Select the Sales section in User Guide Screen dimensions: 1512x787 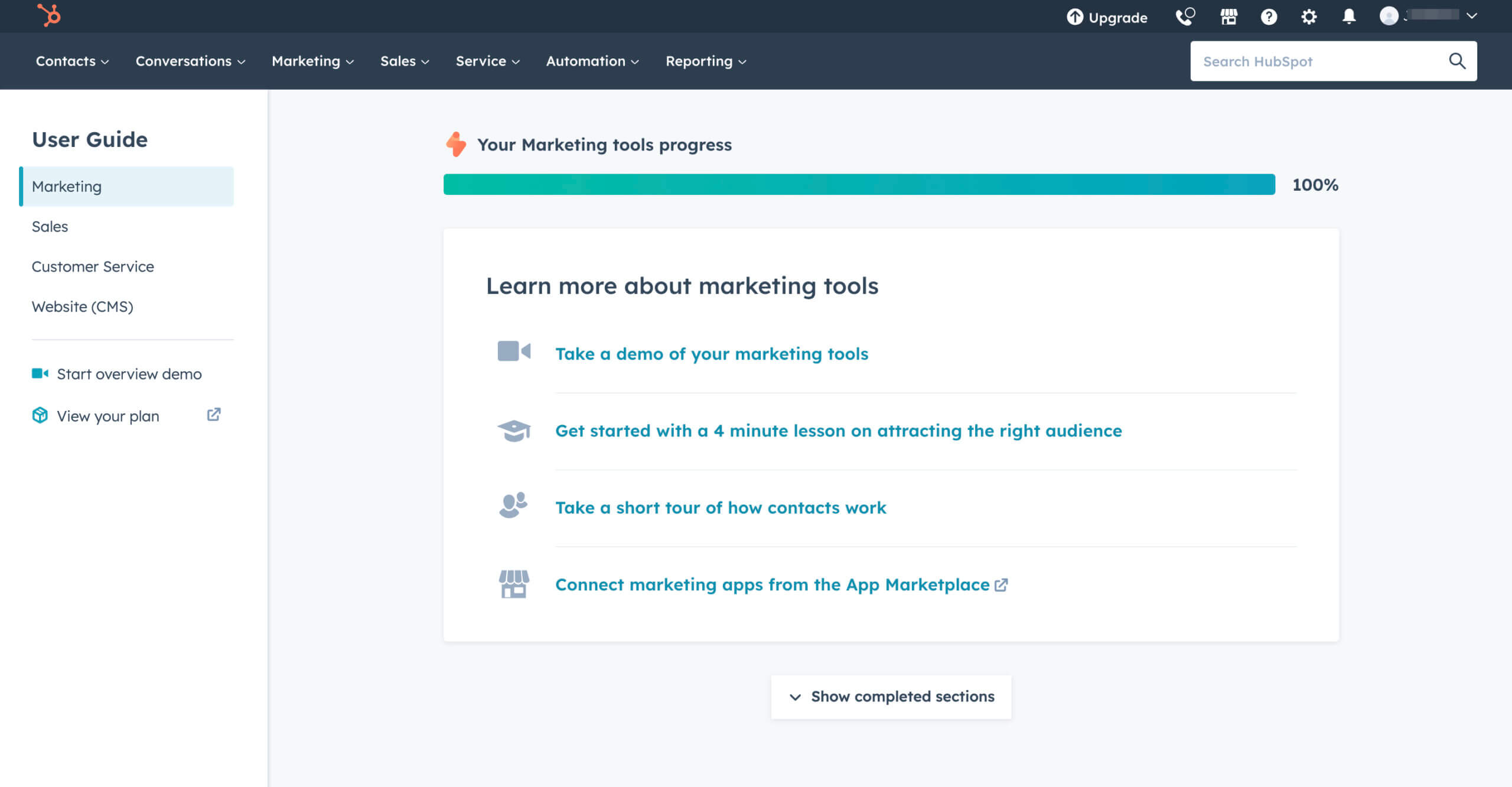(49, 226)
